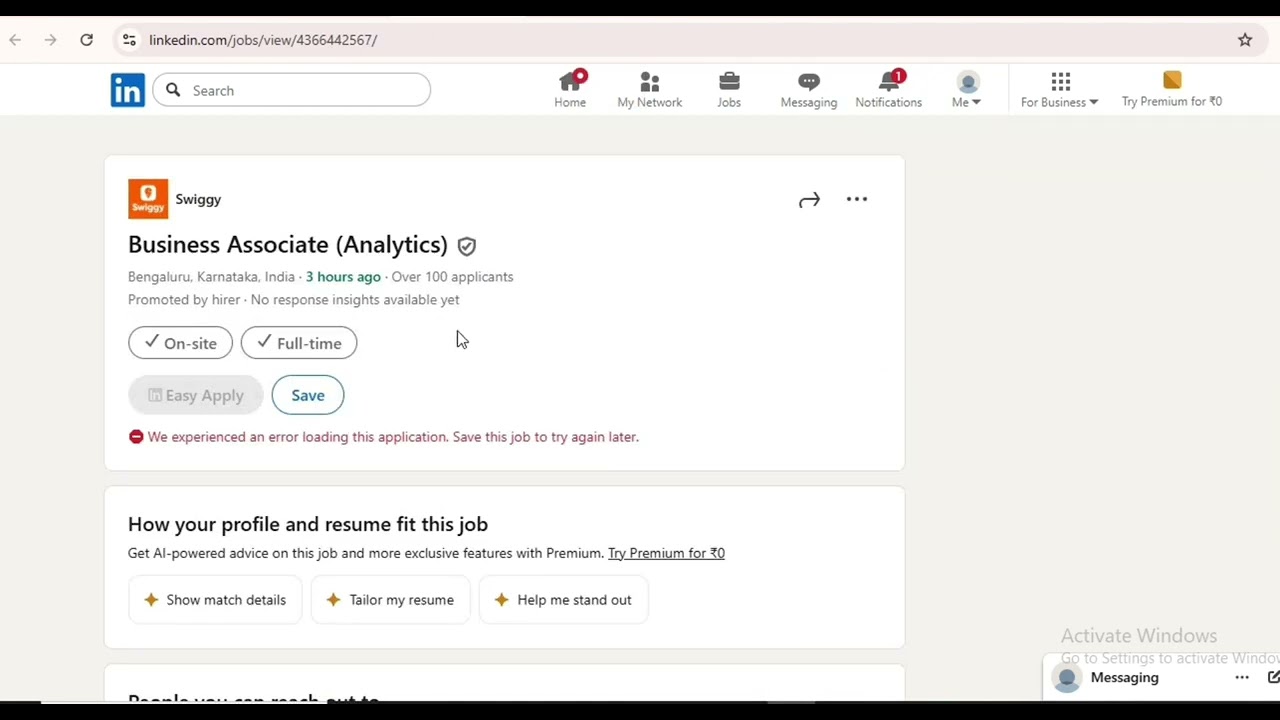Compose new message icon in Messaging overlay
The image size is (1280, 720).
(1273, 678)
